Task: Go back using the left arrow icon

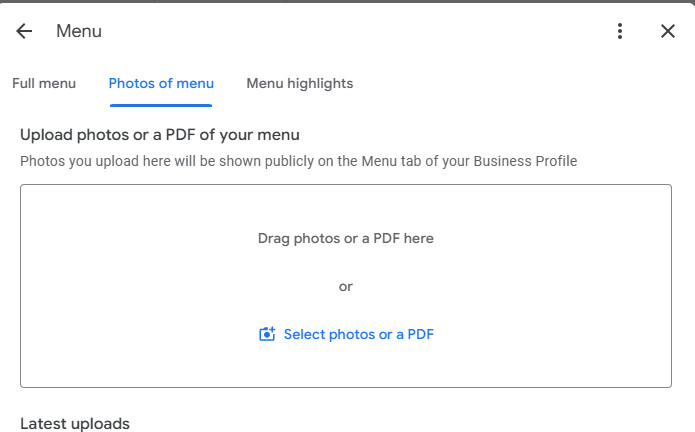Action: pos(24,31)
